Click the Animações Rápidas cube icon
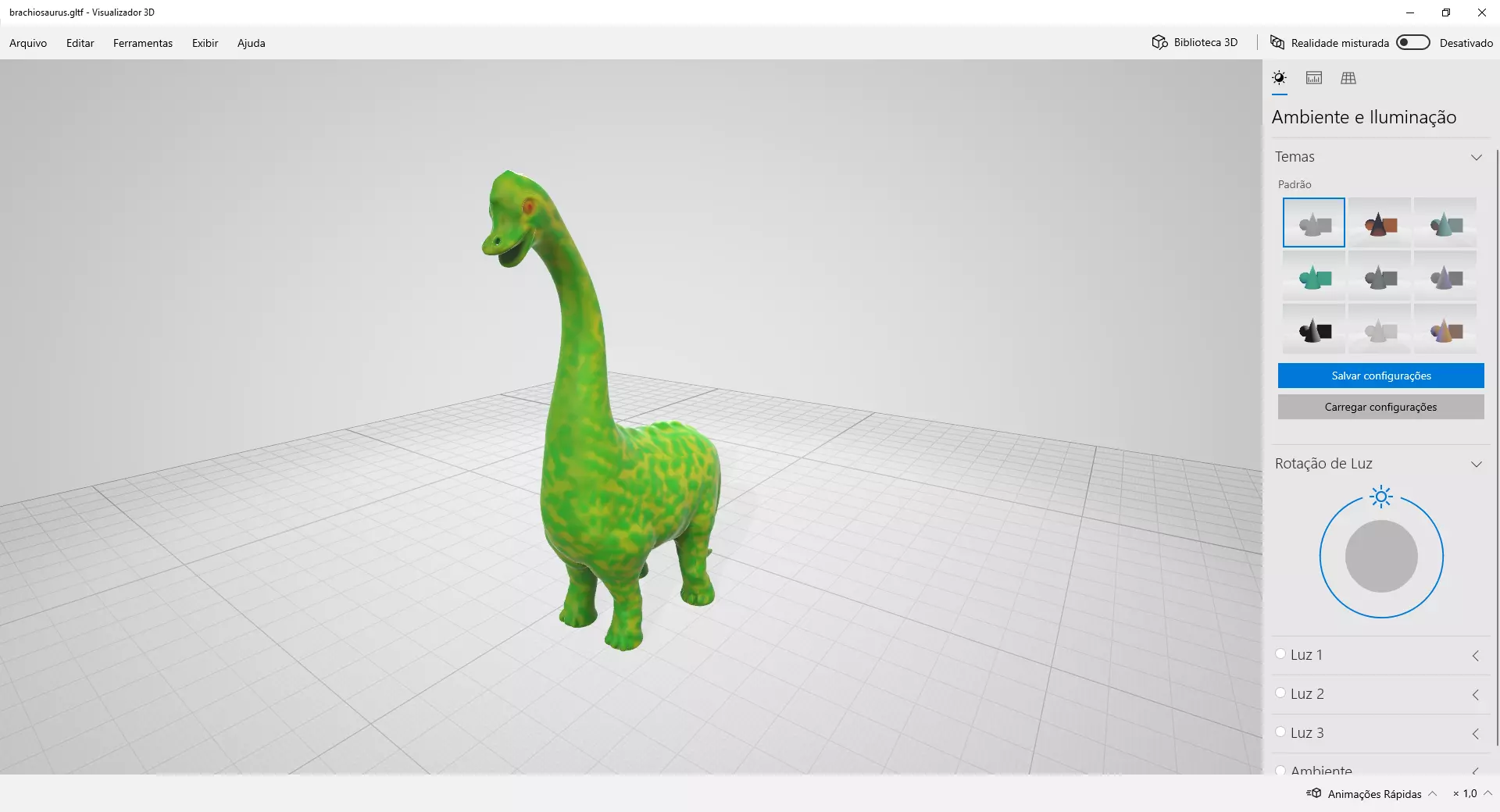The width and height of the screenshot is (1500, 812). tap(1314, 793)
